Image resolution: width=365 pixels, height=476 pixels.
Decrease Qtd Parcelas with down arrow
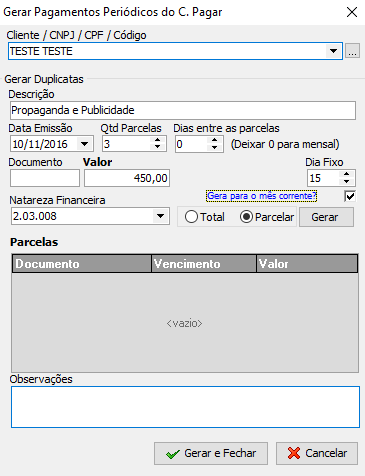(x=157, y=147)
